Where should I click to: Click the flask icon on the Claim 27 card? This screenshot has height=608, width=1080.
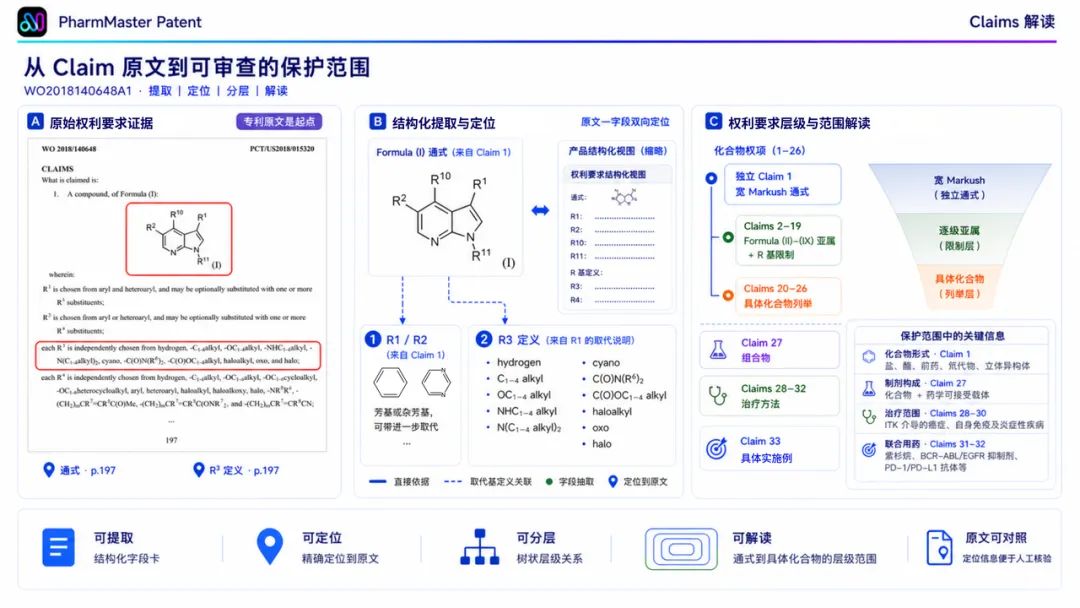718,350
